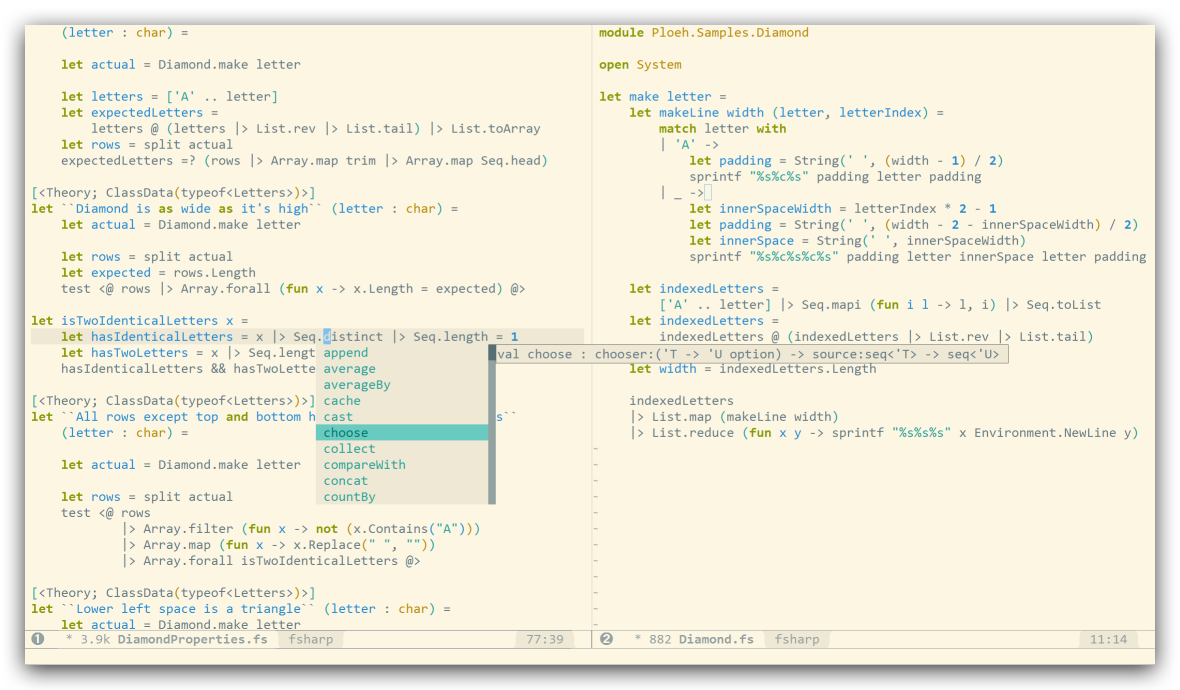Click 'Array.filter' line with x.Contains
This screenshot has height=690, width=1180.
[x=301, y=529]
